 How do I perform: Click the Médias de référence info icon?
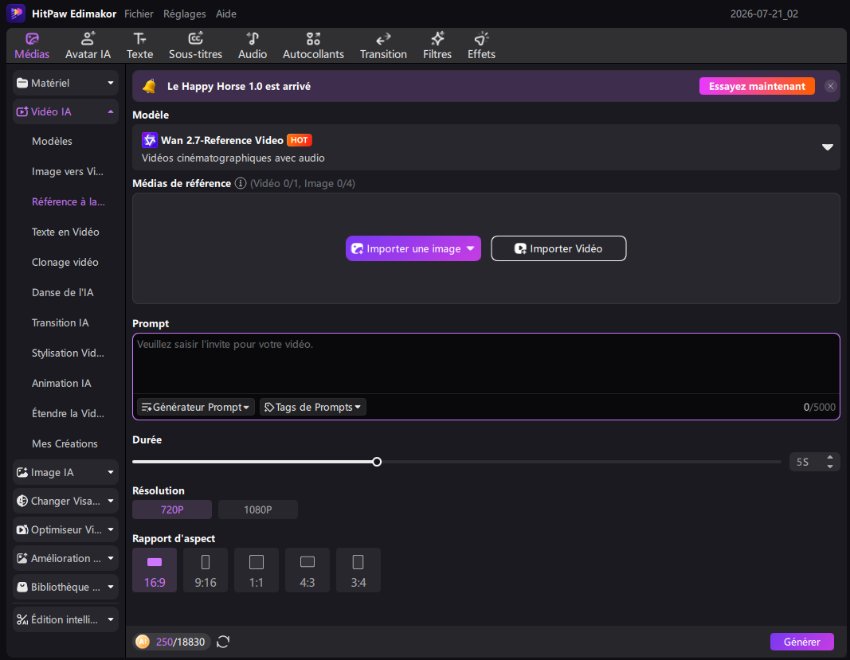point(240,184)
